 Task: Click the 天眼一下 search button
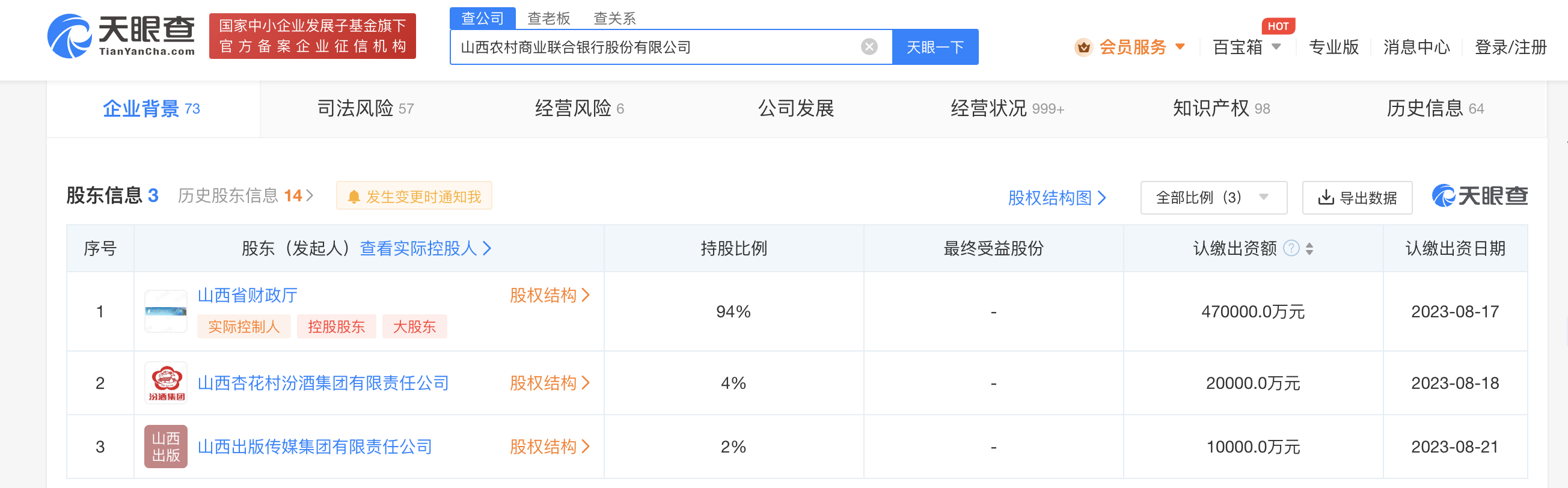point(934,47)
